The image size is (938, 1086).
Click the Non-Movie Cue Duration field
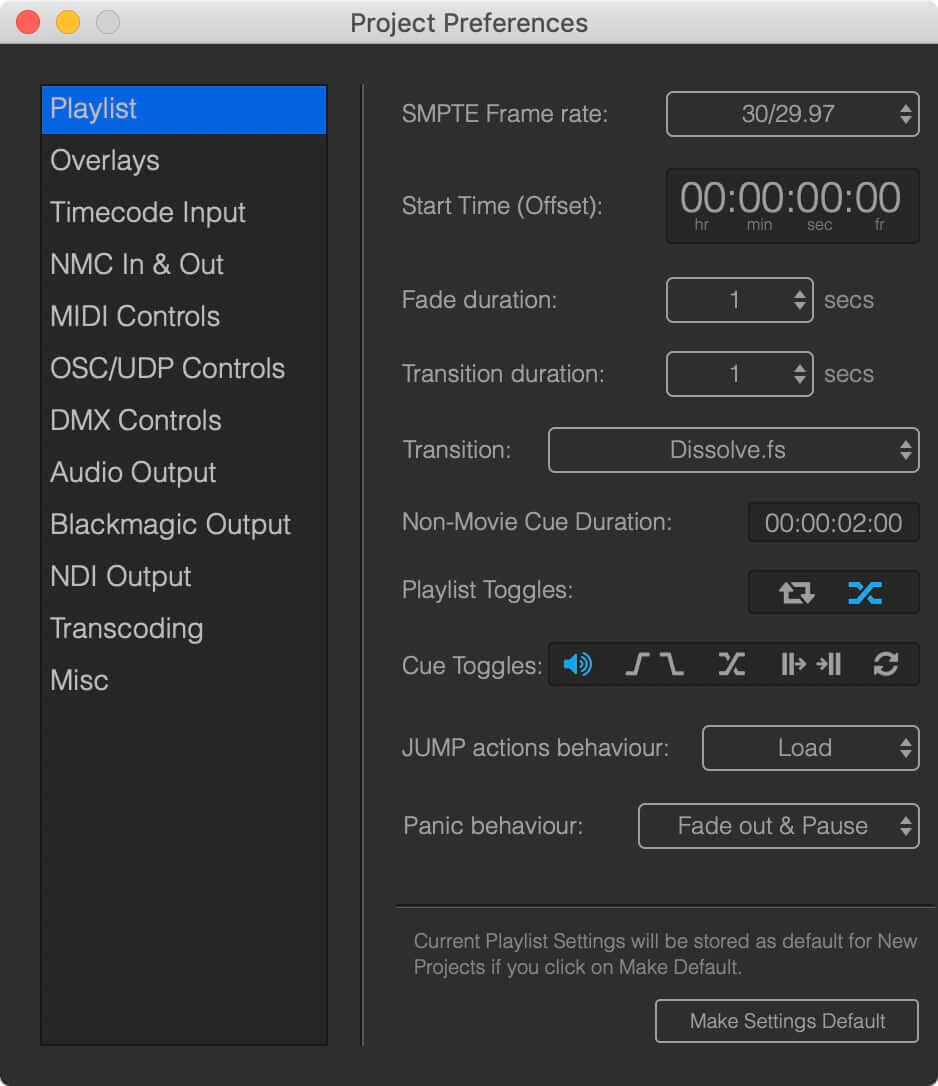click(833, 523)
